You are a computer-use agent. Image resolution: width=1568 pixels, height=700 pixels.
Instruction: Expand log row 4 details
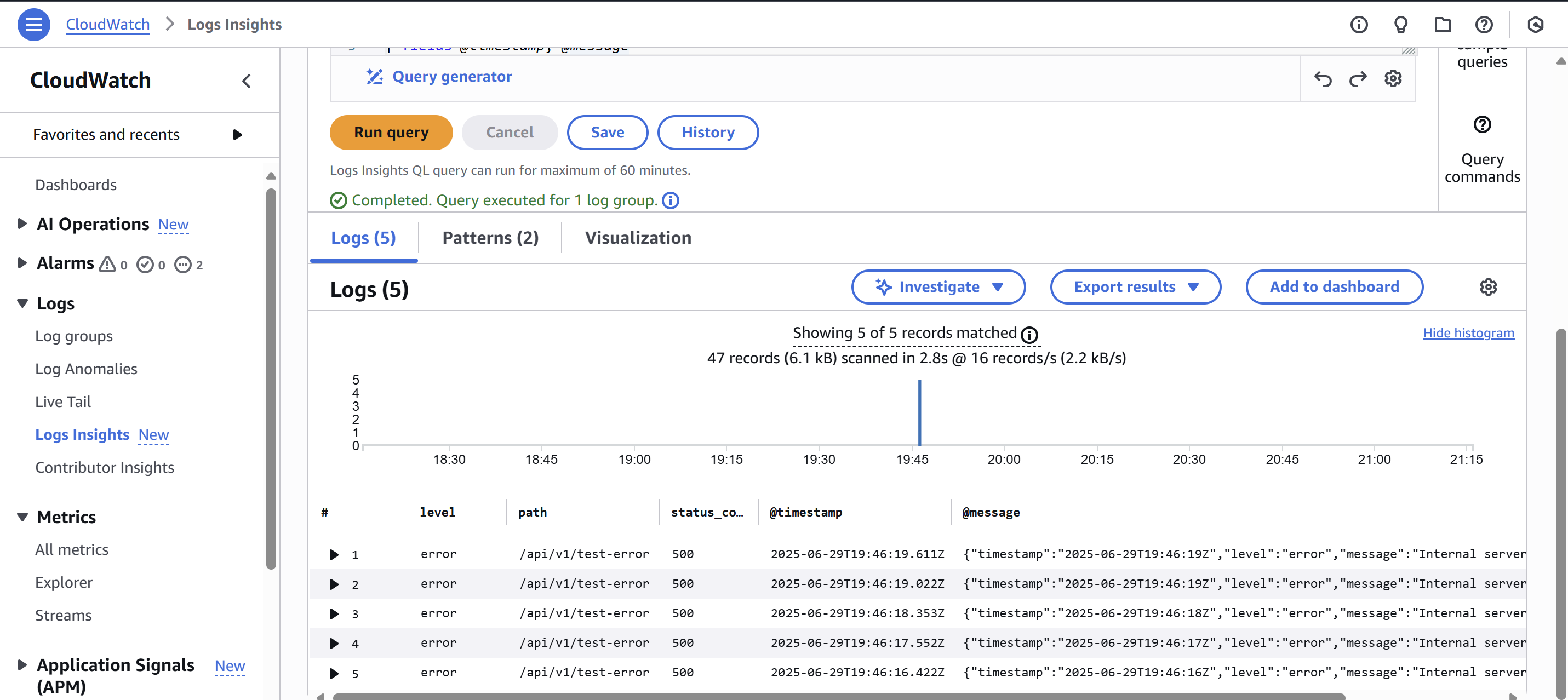[334, 644]
